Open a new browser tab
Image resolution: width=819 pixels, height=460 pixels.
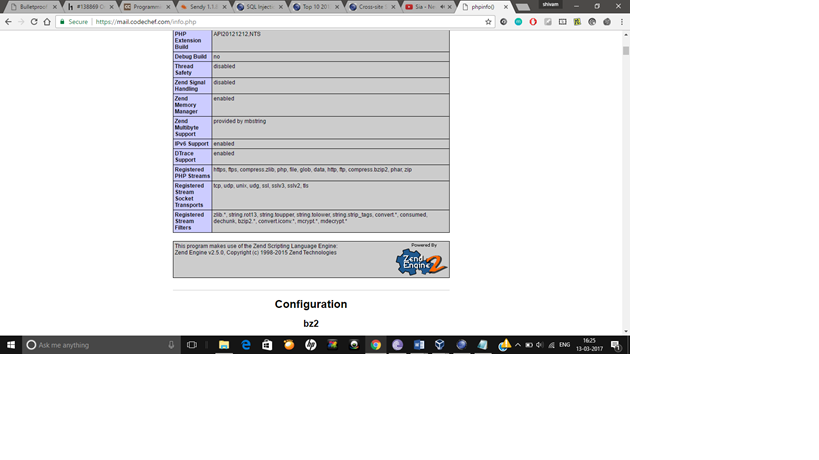coord(522,7)
